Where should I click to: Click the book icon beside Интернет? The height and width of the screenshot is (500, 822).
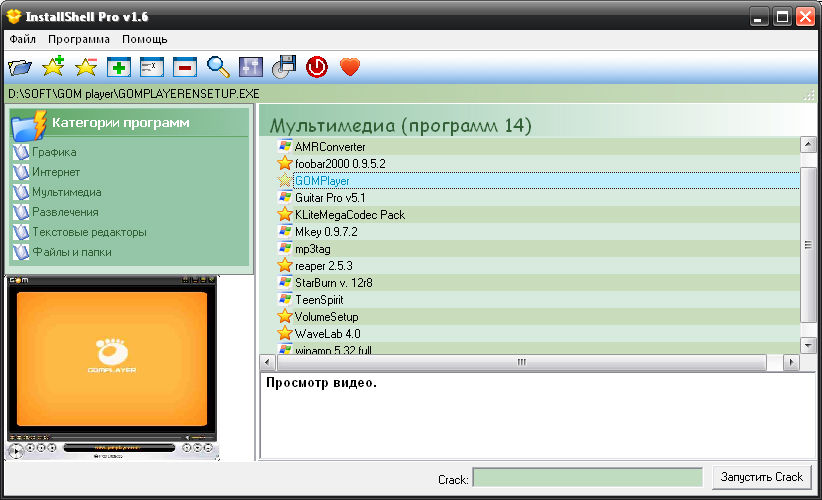coord(21,172)
